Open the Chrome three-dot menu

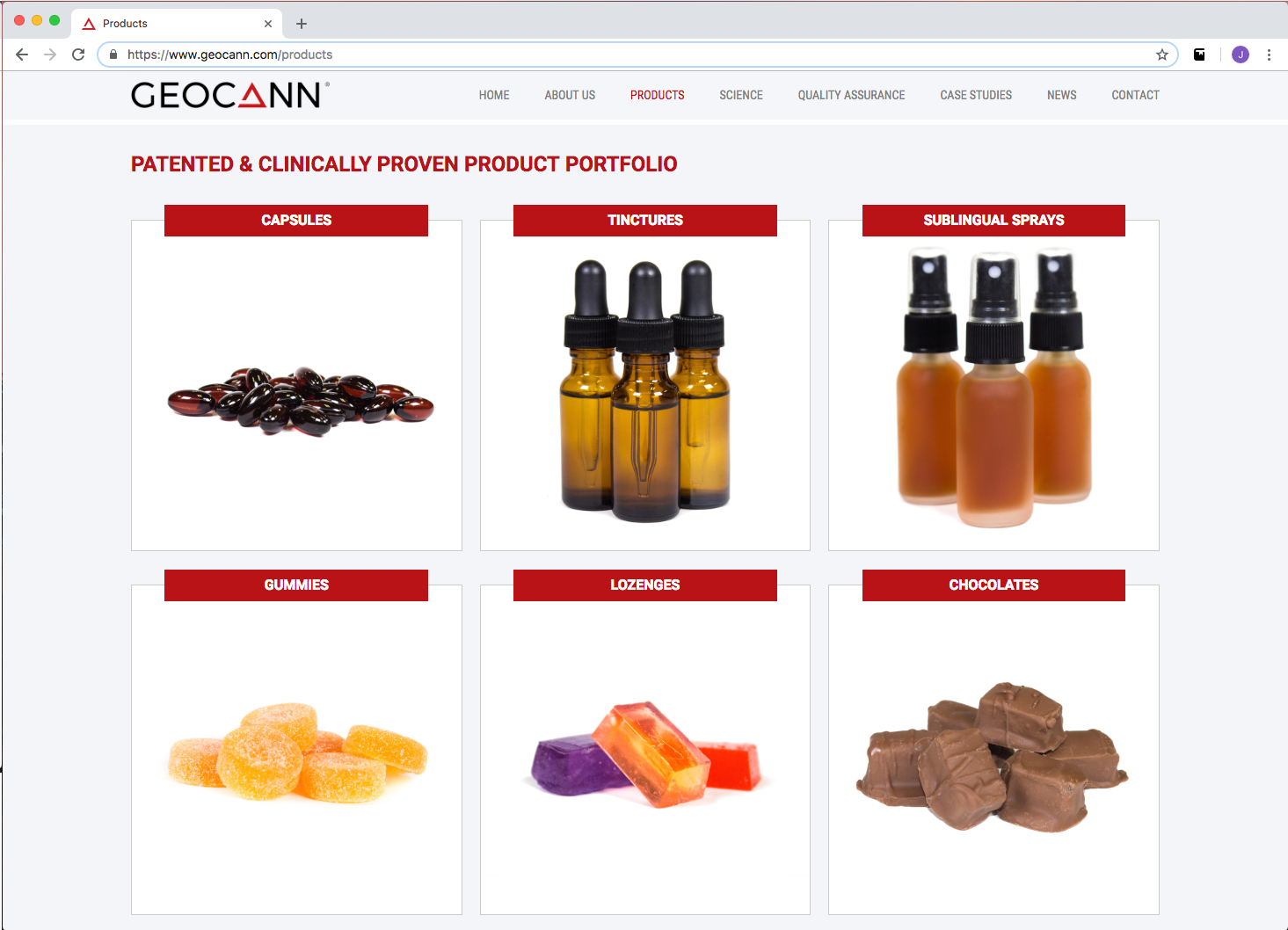(x=1269, y=54)
